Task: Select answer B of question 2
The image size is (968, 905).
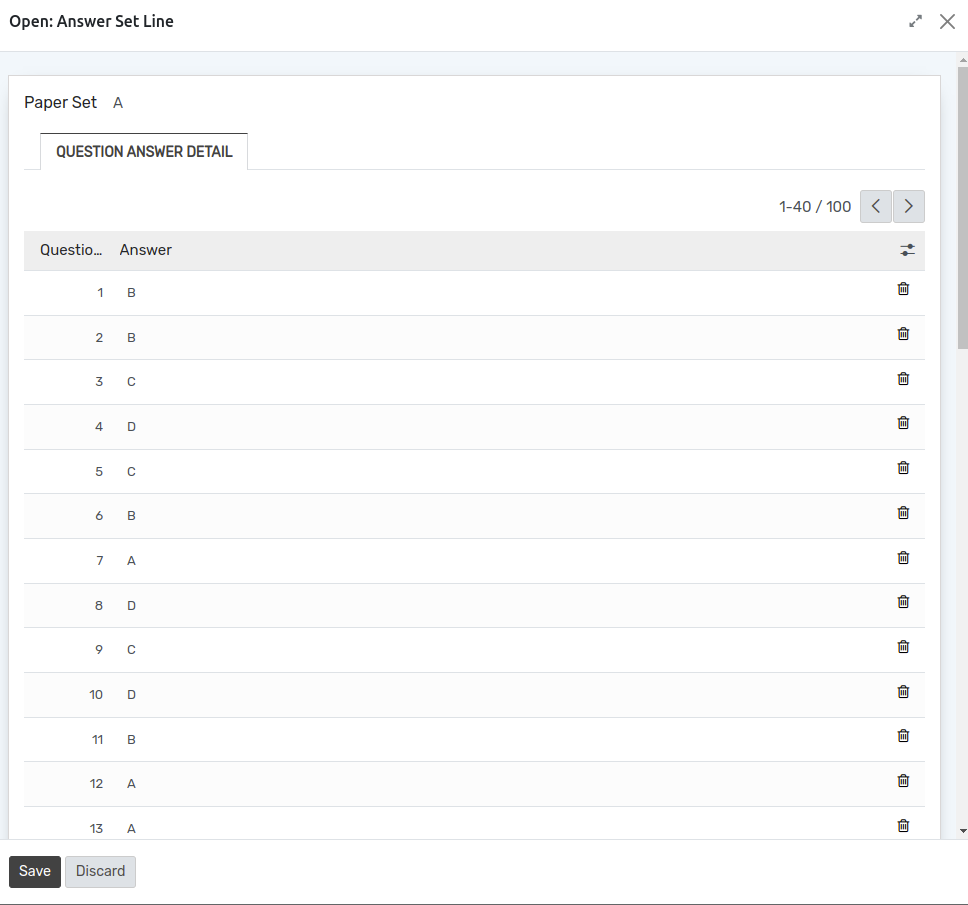Action: pyautogui.click(x=131, y=338)
